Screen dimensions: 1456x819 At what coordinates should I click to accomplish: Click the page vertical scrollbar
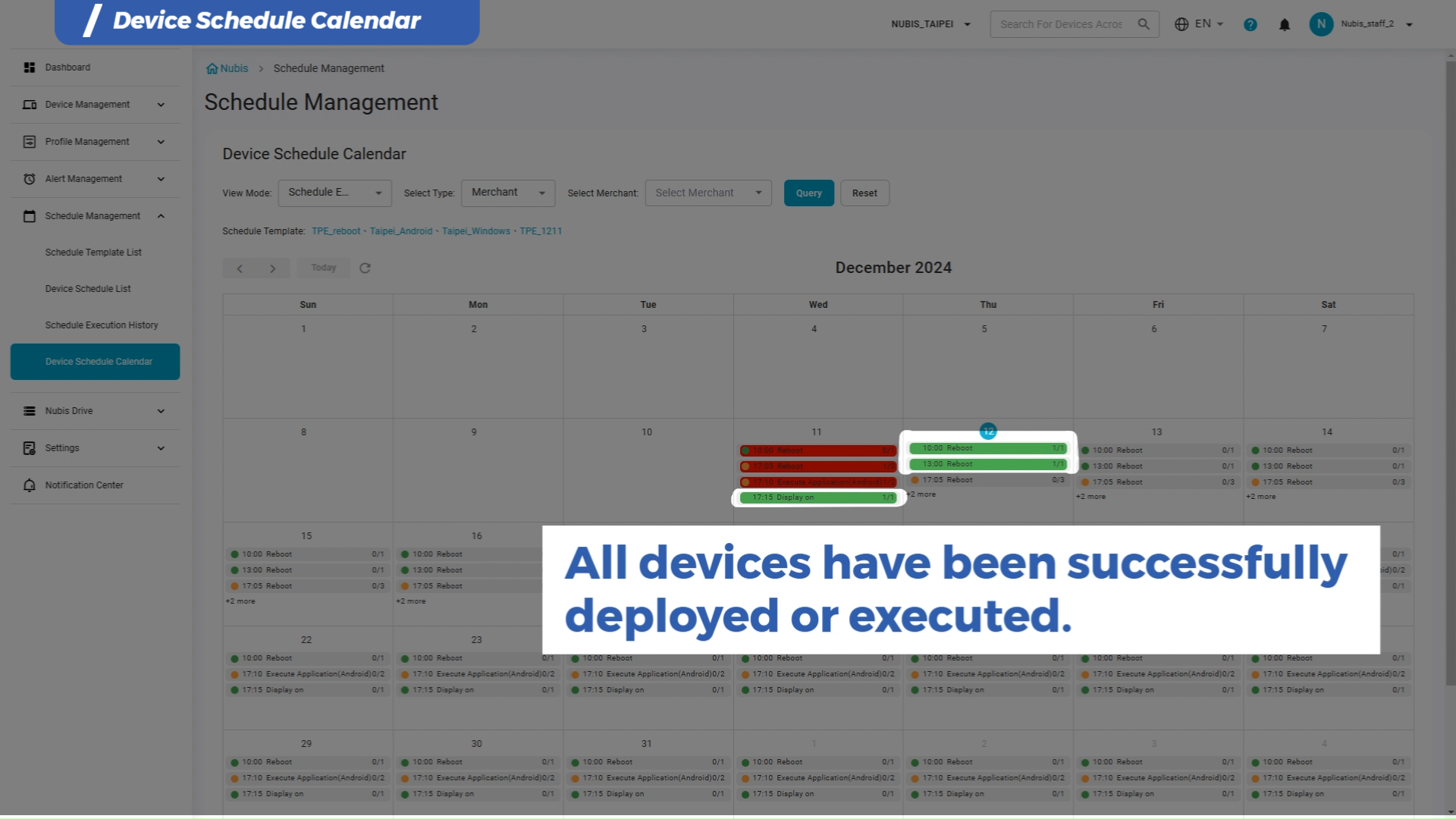point(1450,372)
